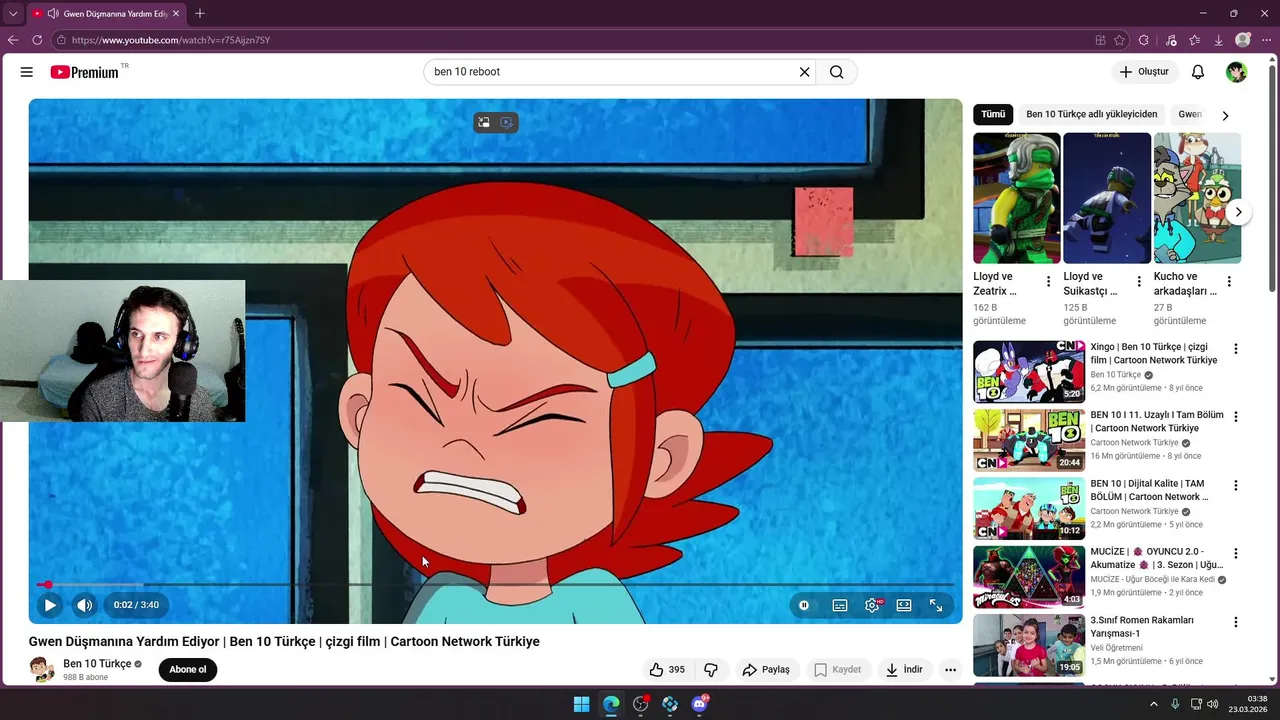Open options menu for Dijital Kalite video
Image resolution: width=1280 pixels, height=720 pixels.
pos(1235,485)
